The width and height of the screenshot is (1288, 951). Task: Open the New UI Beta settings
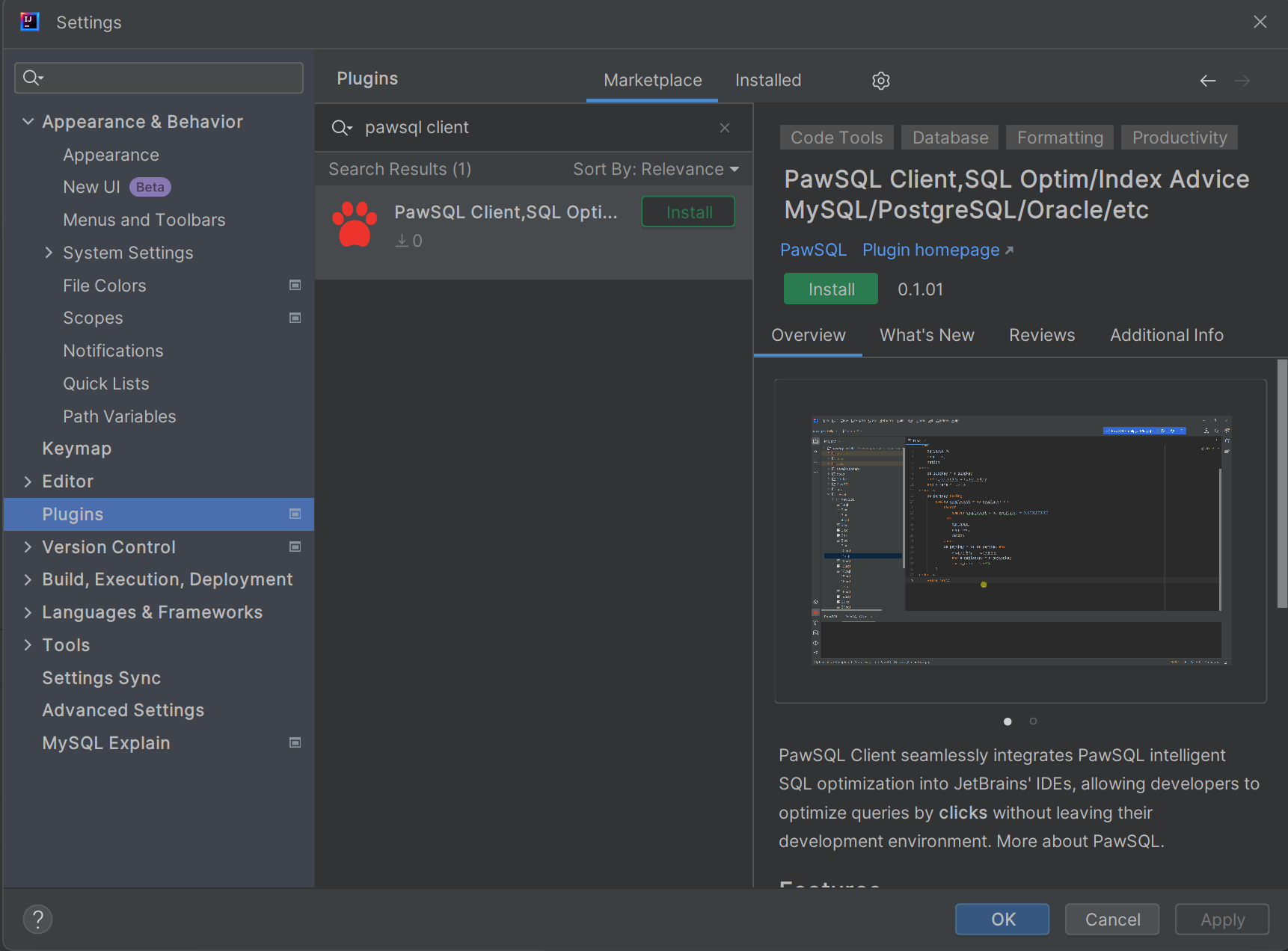[x=117, y=187]
